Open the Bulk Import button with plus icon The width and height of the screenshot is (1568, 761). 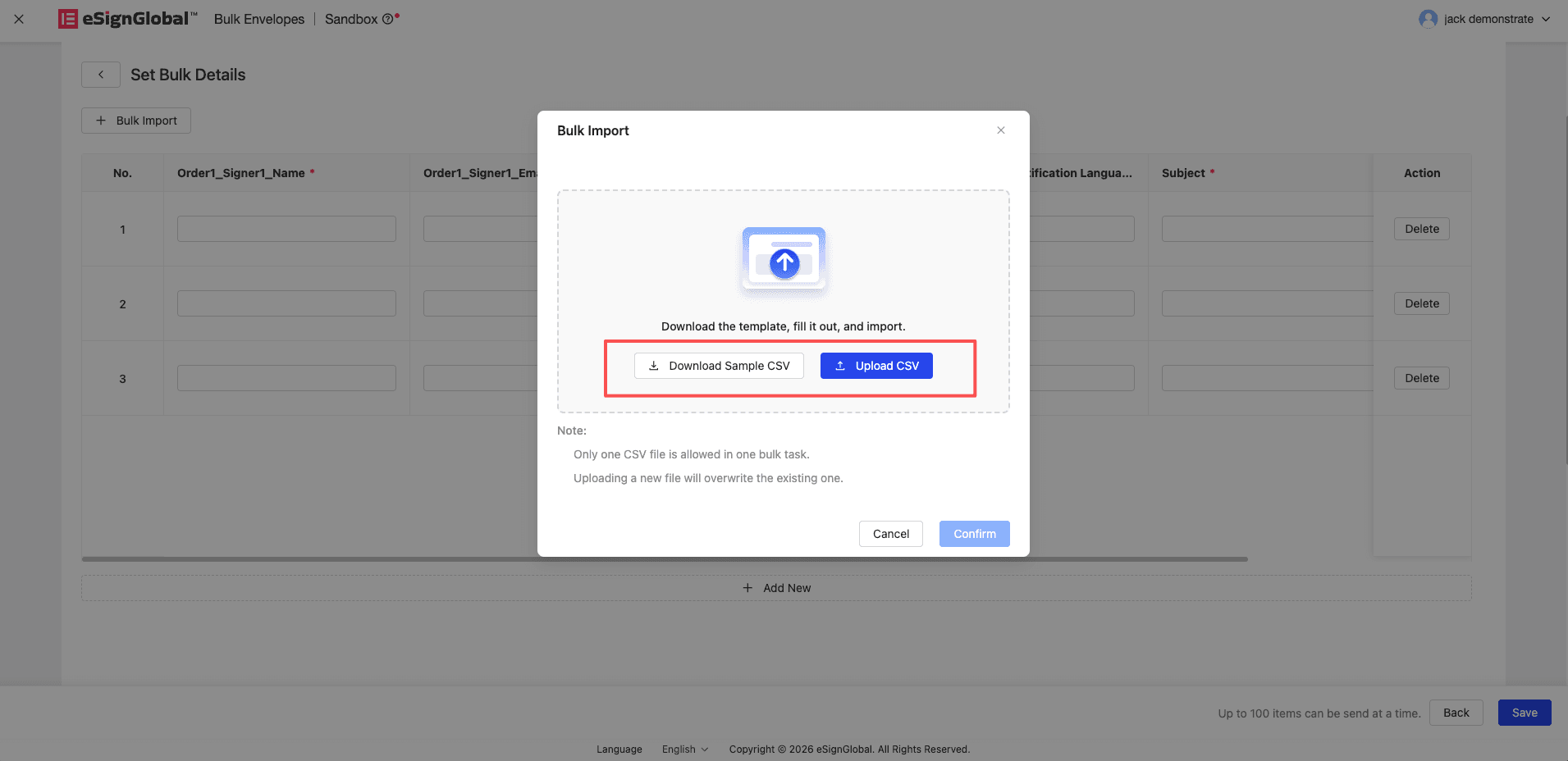(x=136, y=121)
